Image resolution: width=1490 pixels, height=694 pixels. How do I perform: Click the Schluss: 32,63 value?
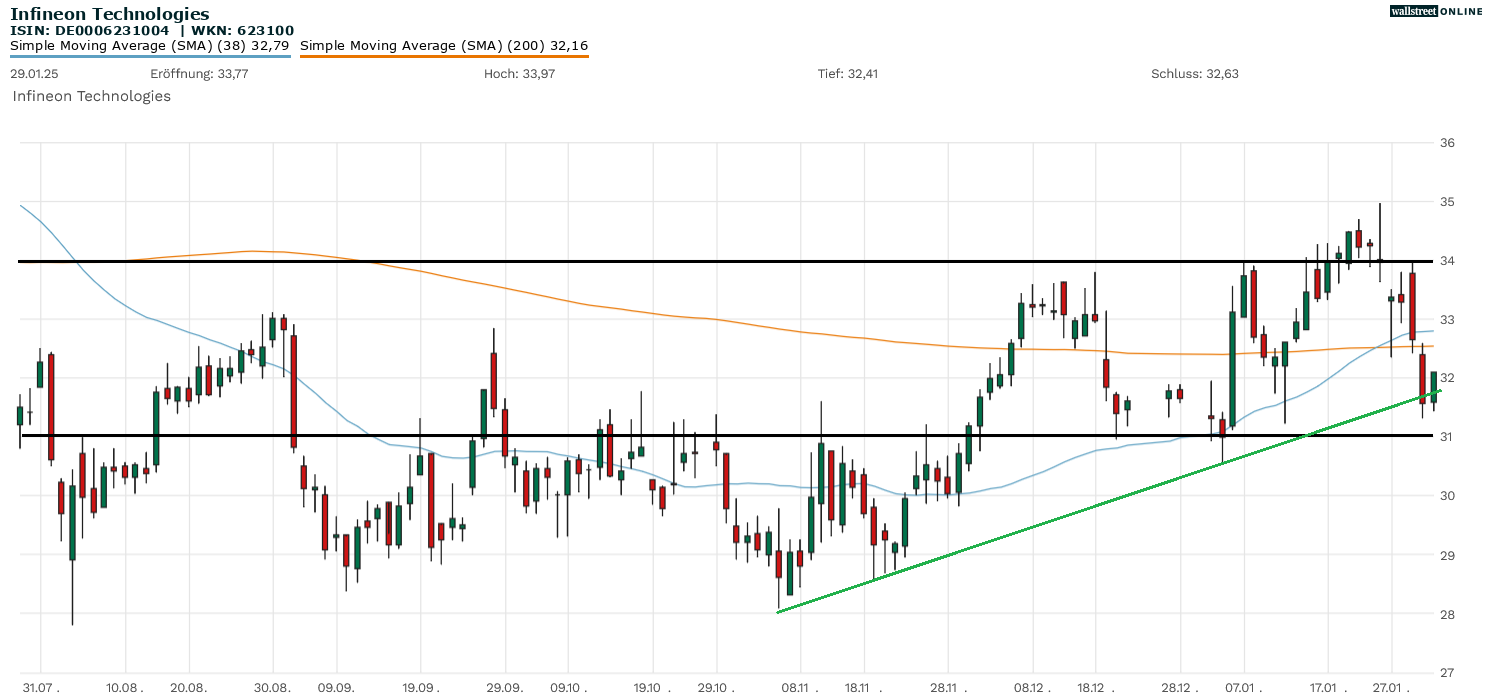(1195, 74)
